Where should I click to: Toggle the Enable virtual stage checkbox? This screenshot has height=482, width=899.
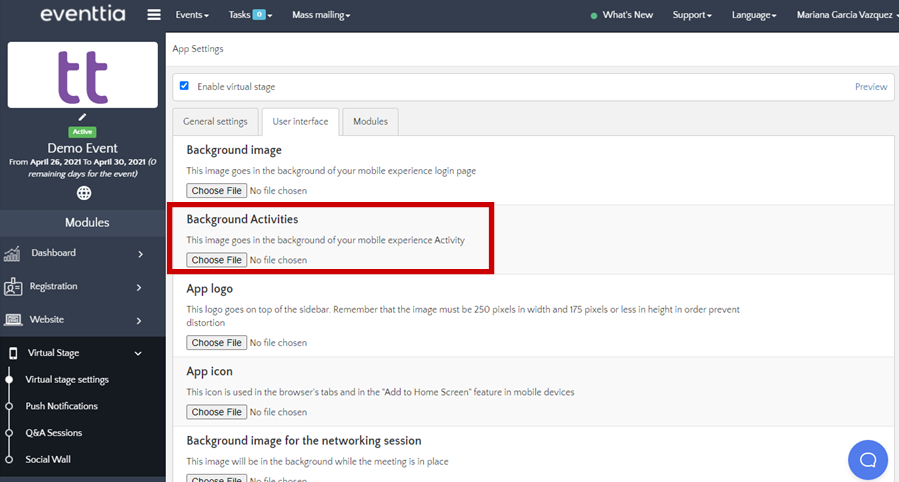click(x=184, y=86)
